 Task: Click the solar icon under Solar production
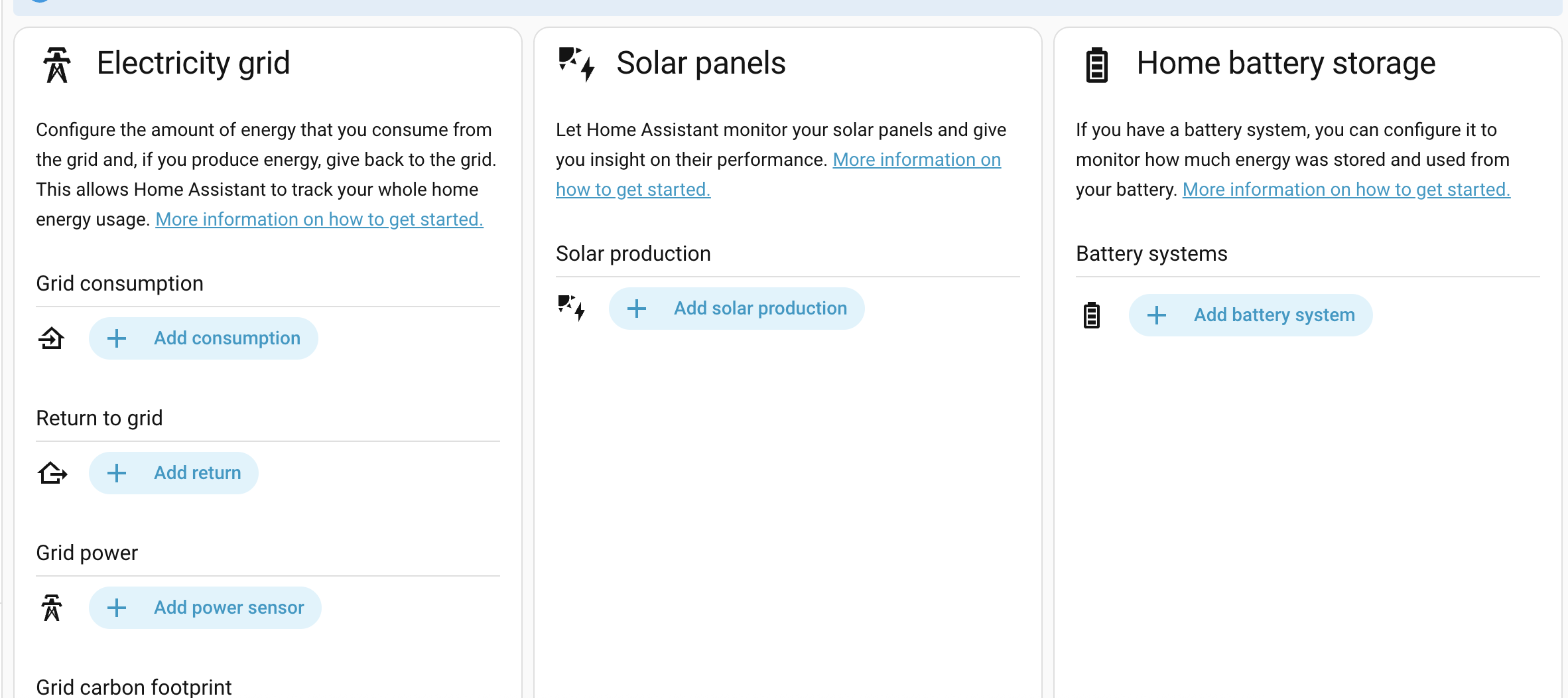(571, 308)
